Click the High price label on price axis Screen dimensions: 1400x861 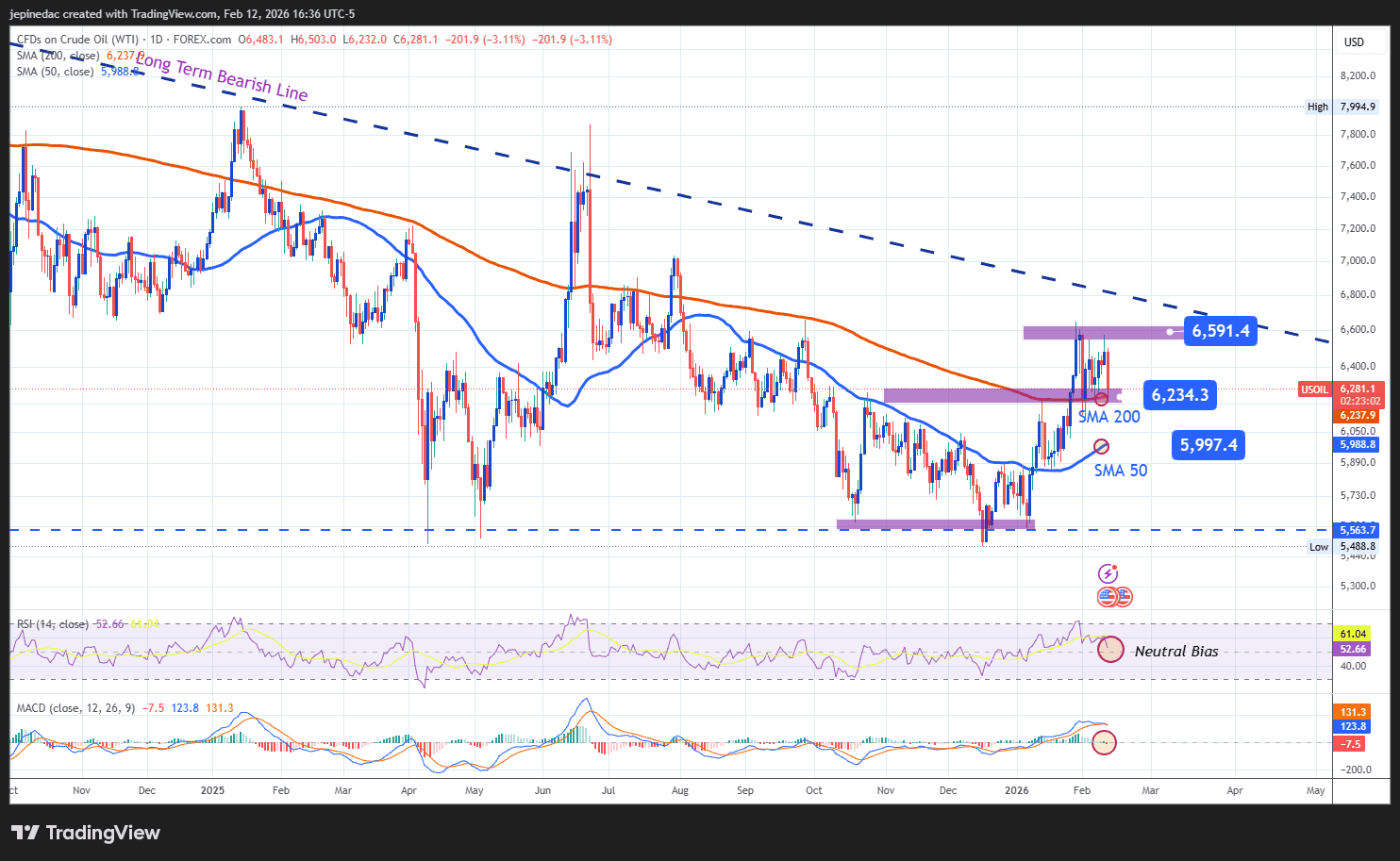click(x=1317, y=107)
